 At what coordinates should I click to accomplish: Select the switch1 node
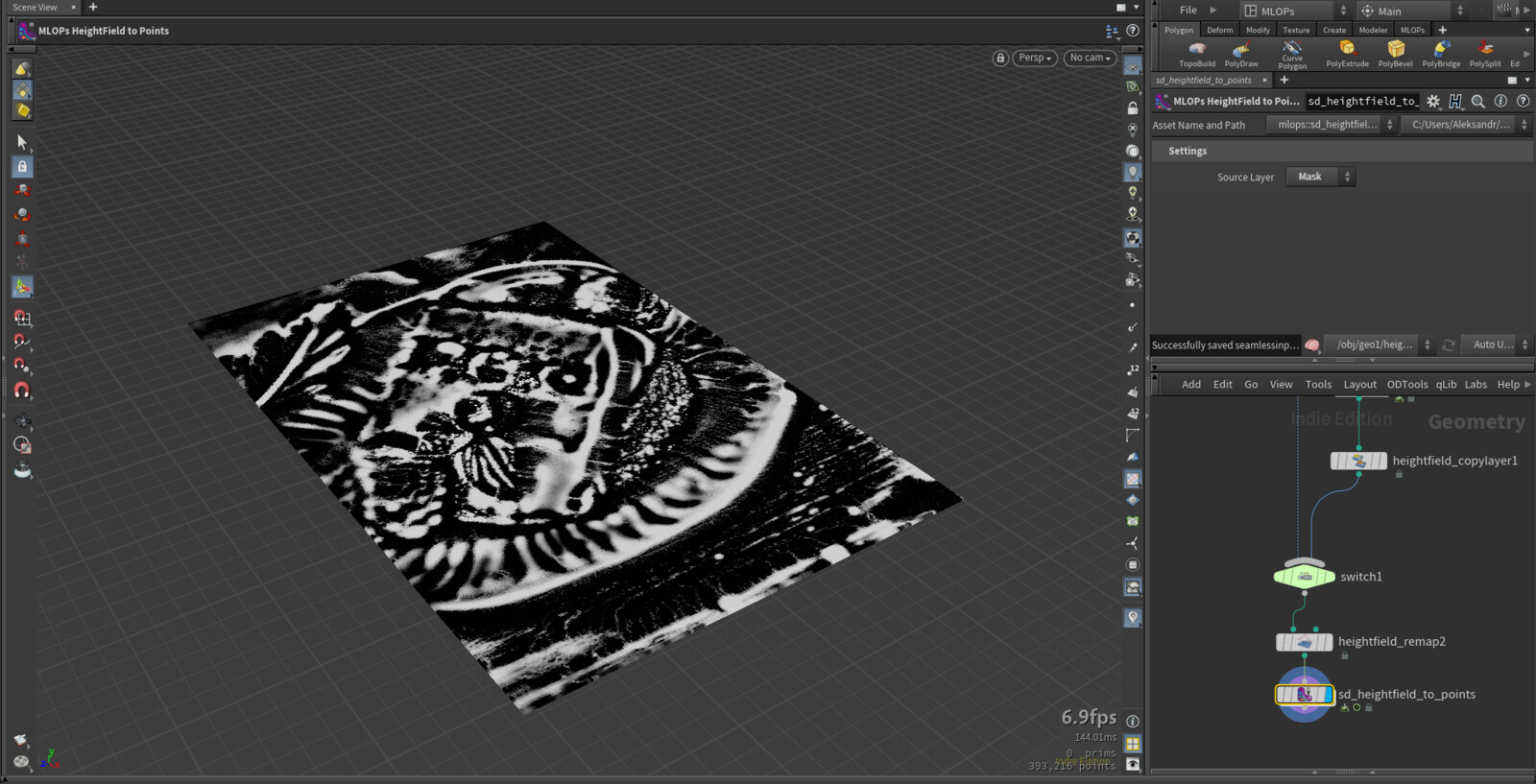pos(1304,576)
